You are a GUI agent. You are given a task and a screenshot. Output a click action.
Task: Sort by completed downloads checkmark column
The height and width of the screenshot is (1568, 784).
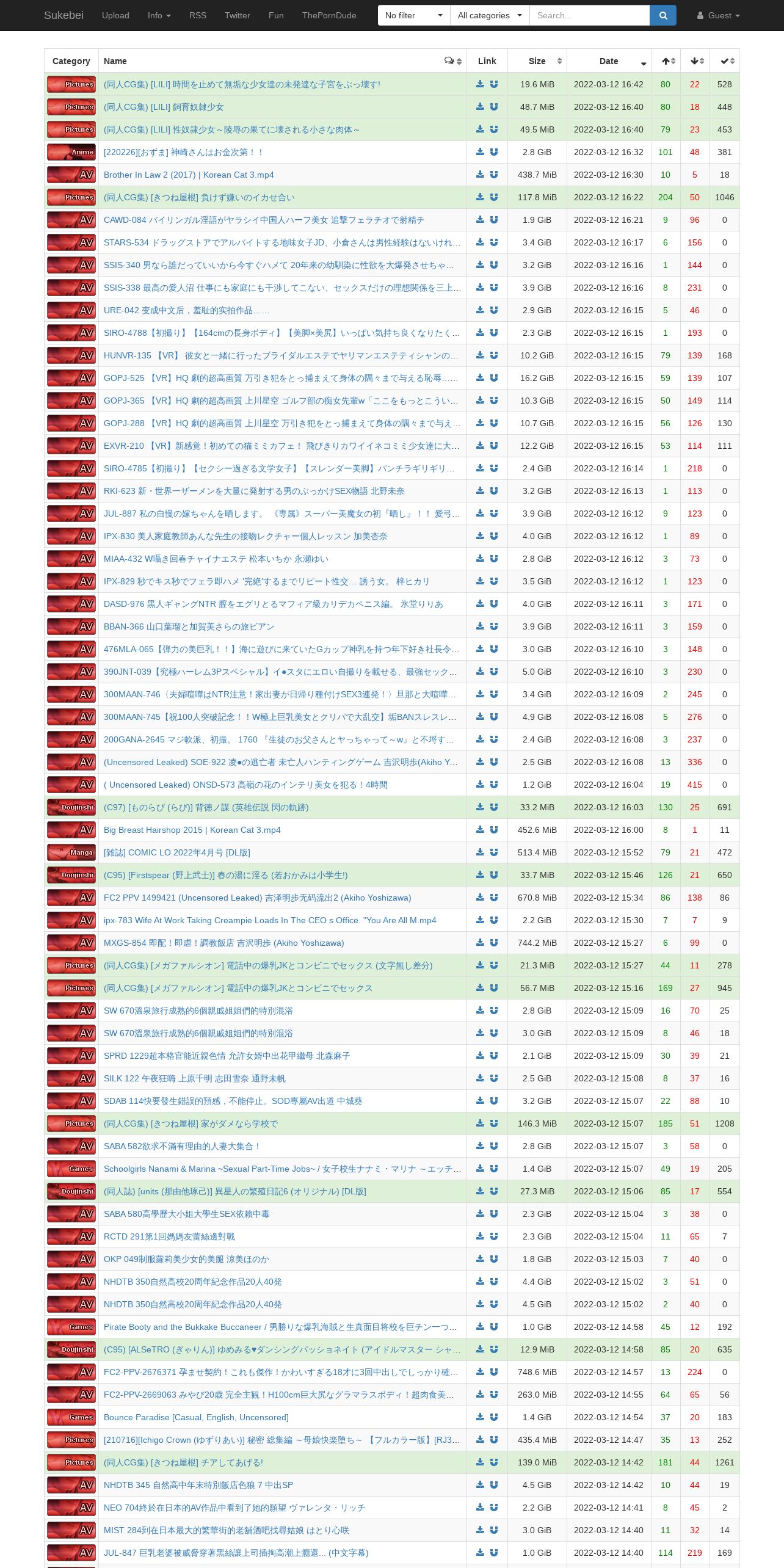[725, 61]
